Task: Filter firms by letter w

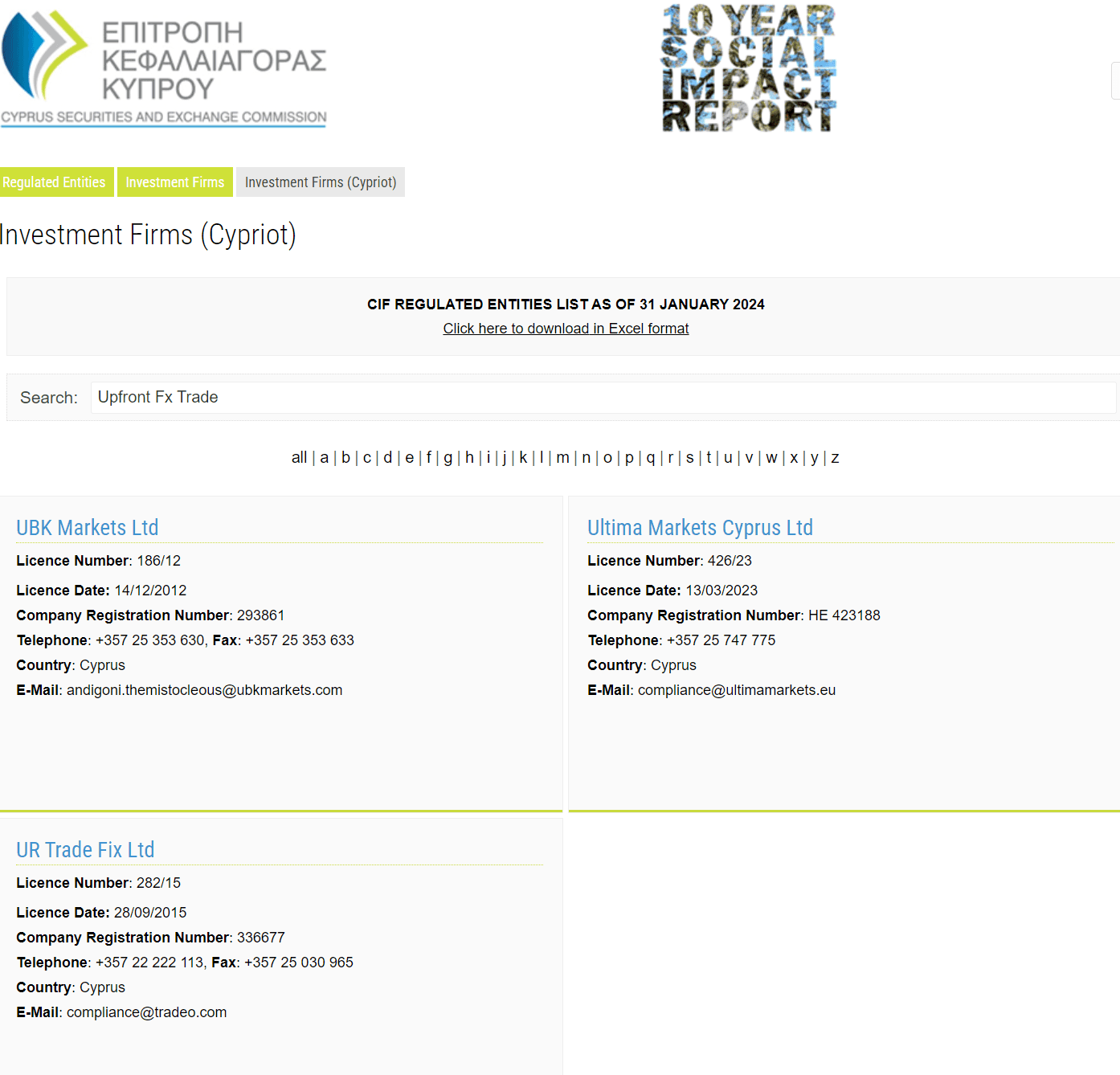Action: [771, 458]
